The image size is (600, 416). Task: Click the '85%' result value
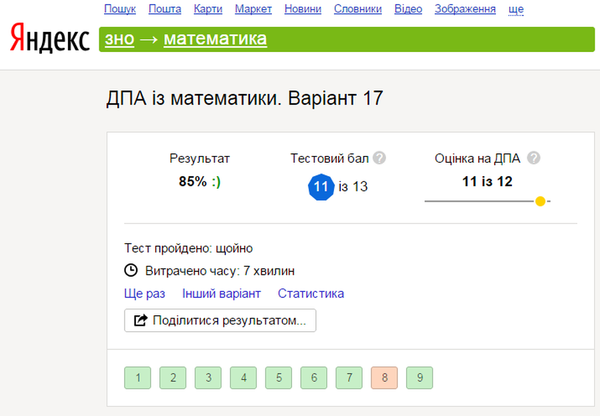click(x=192, y=181)
